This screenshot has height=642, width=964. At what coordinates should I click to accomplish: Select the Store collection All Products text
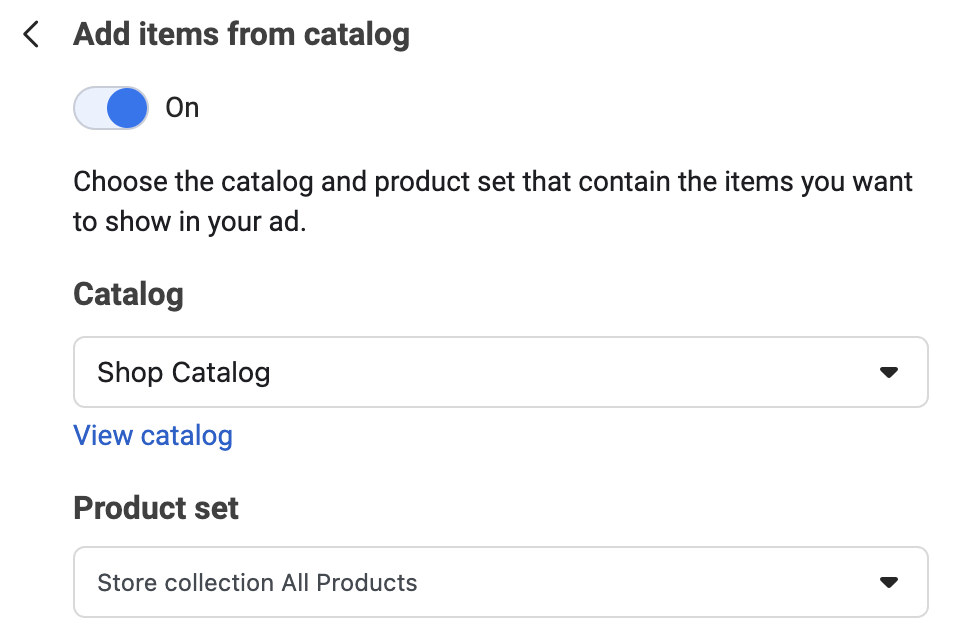tap(257, 582)
